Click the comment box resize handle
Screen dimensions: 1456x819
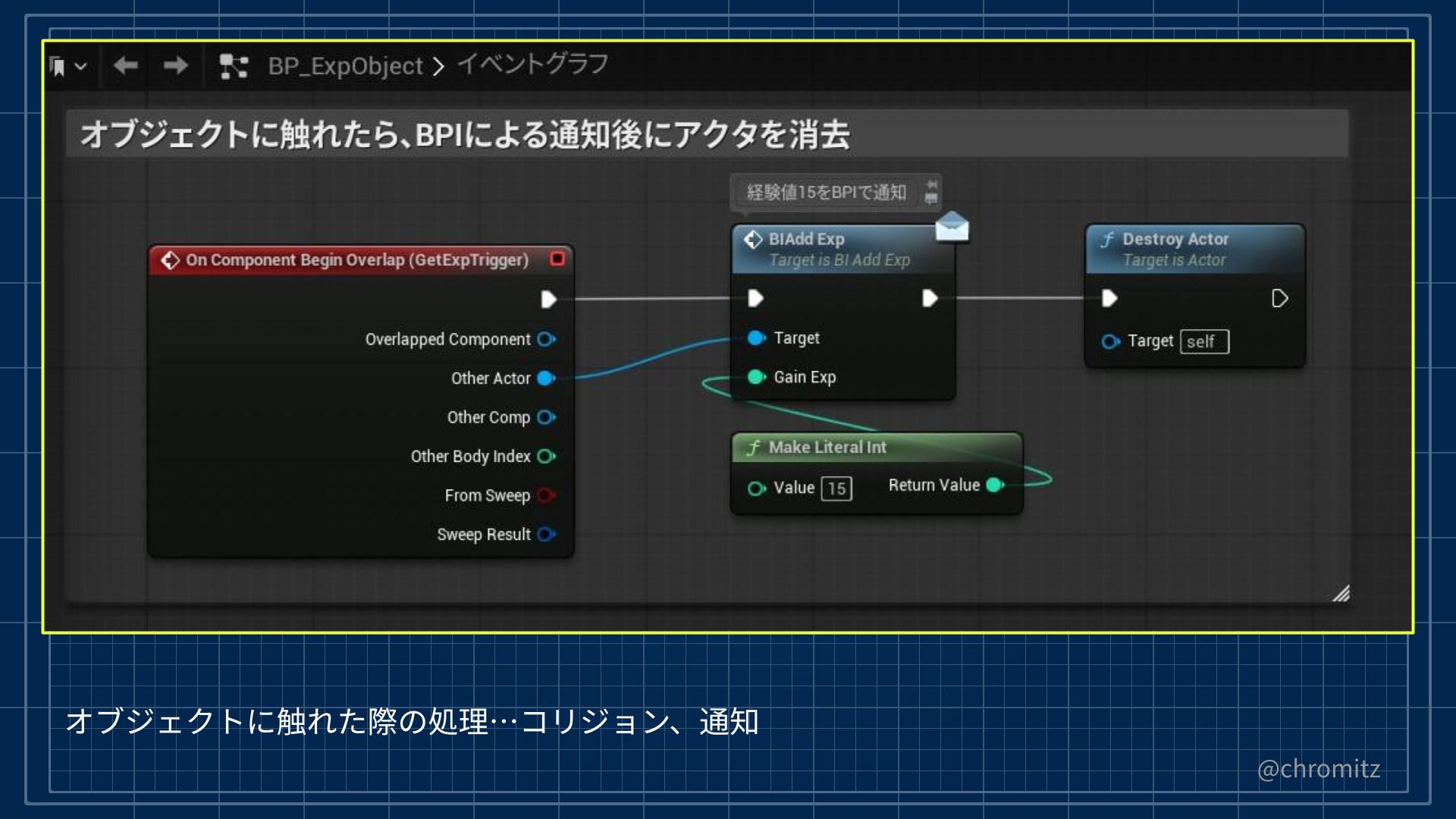click(x=1341, y=593)
